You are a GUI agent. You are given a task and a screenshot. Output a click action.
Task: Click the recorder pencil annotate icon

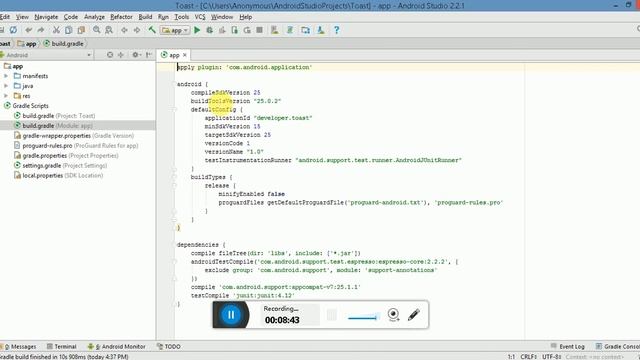(x=414, y=314)
